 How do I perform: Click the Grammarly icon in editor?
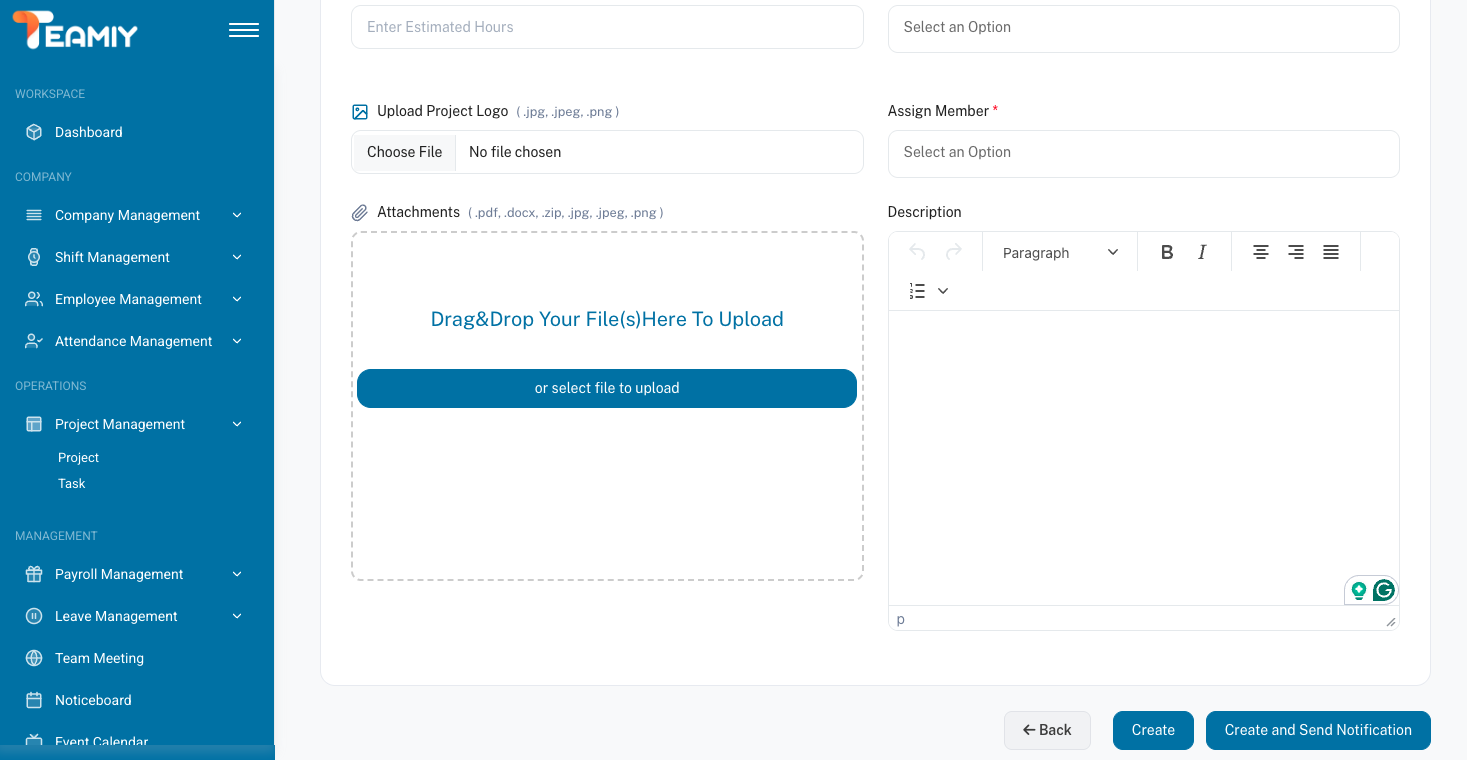(x=1384, y=590)
